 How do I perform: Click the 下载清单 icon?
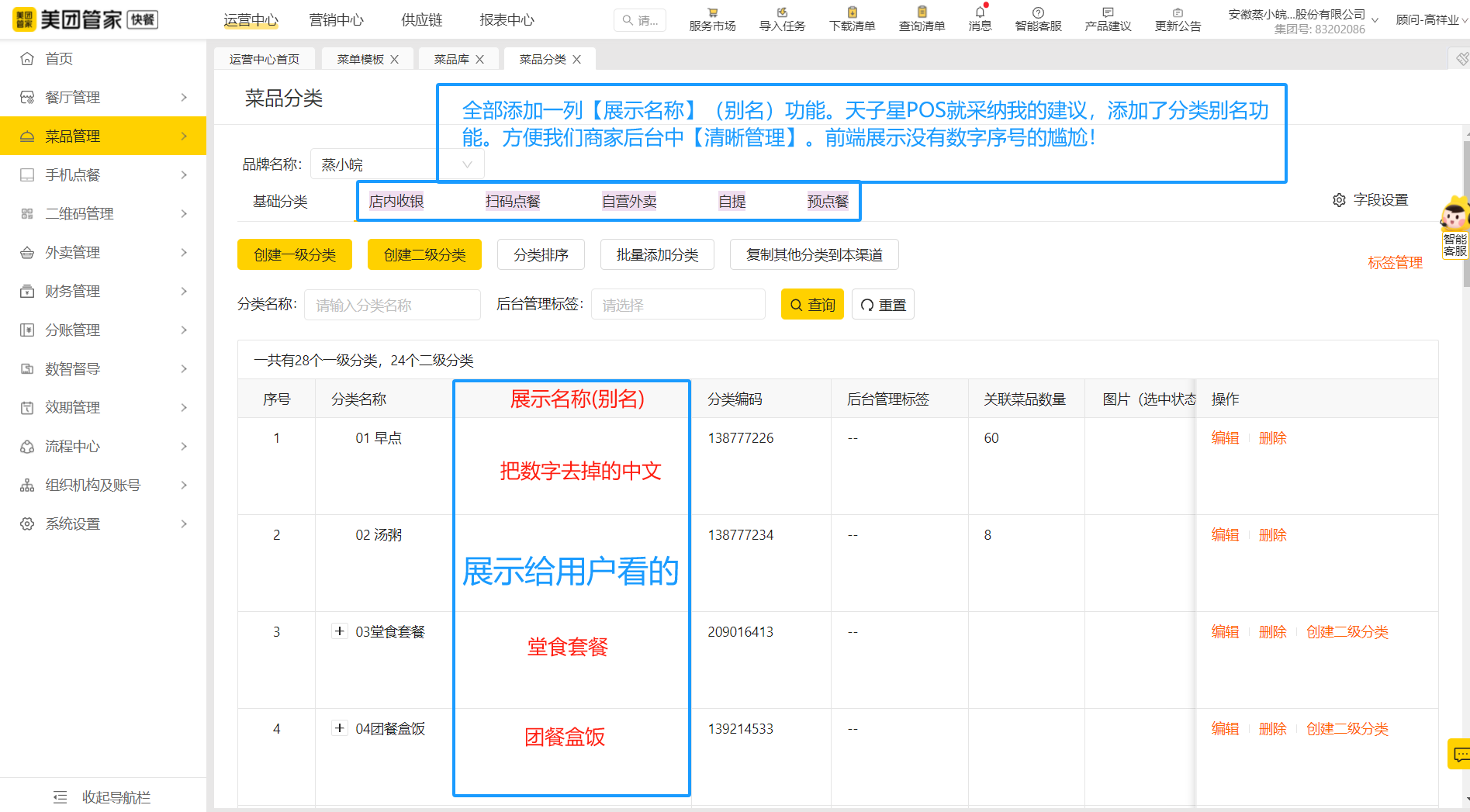coord(852,12)
